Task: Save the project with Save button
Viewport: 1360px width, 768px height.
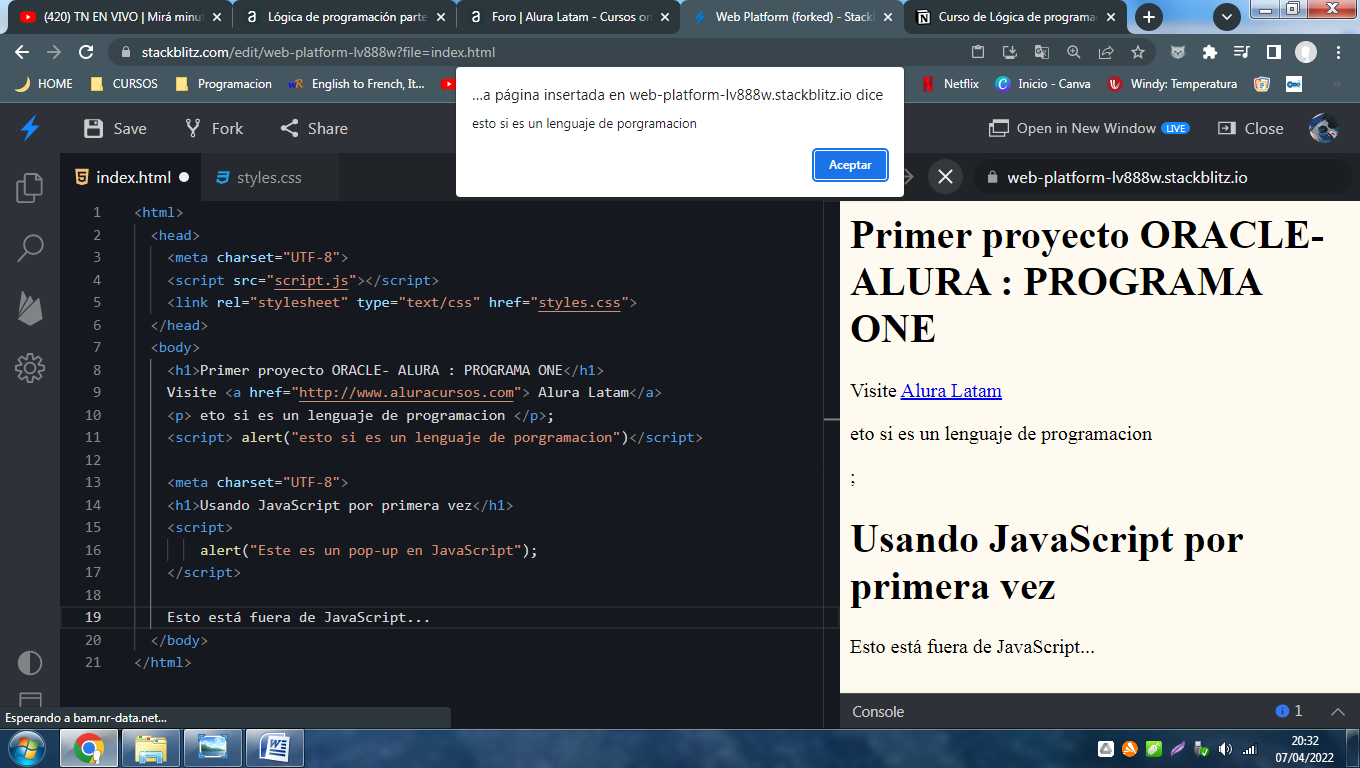Action: point(115,128)
